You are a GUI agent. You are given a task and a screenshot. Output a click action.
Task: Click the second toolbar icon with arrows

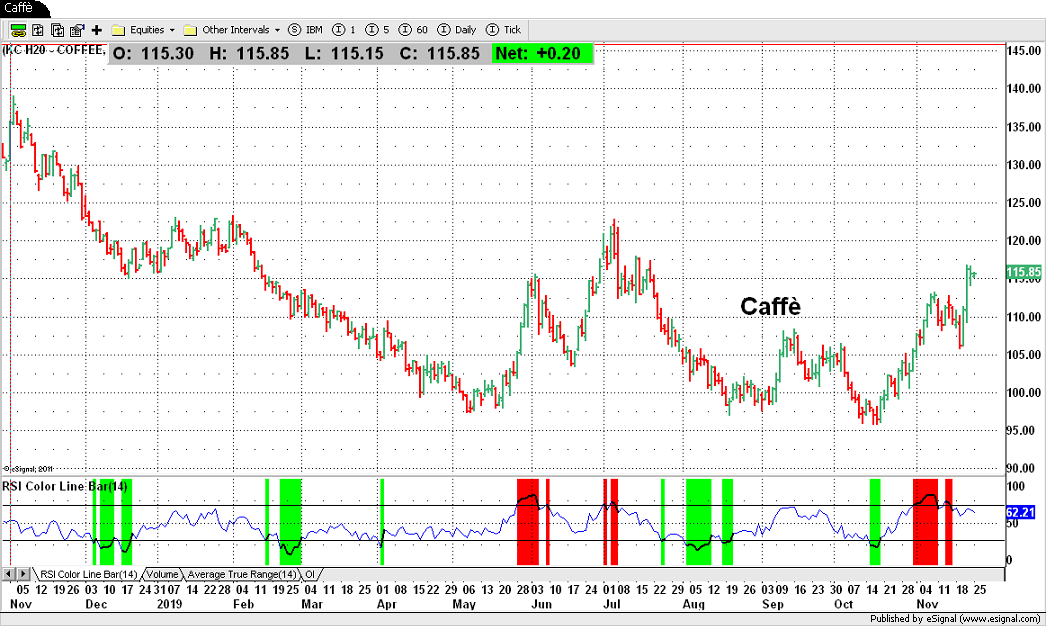click(38, 30)
